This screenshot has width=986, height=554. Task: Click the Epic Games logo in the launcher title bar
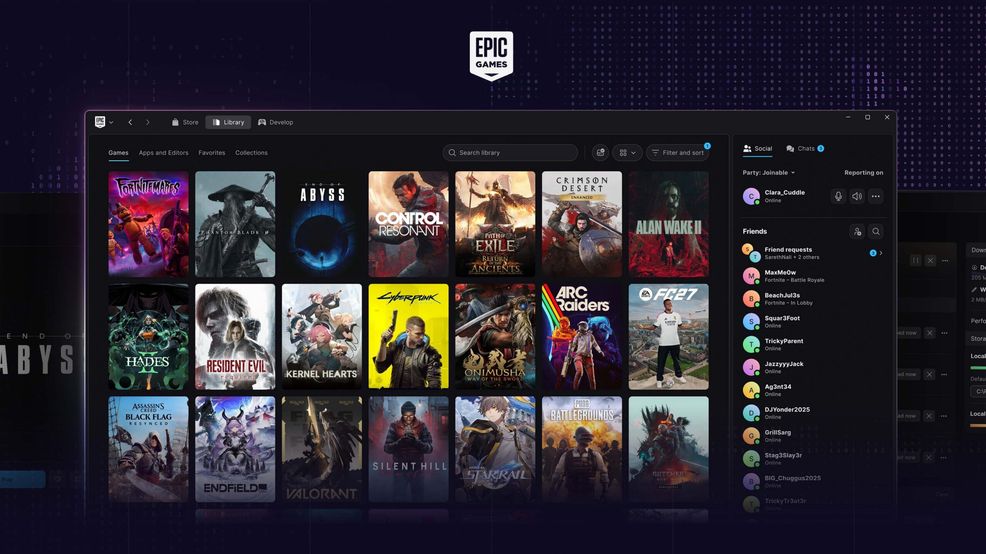[100, 122]
